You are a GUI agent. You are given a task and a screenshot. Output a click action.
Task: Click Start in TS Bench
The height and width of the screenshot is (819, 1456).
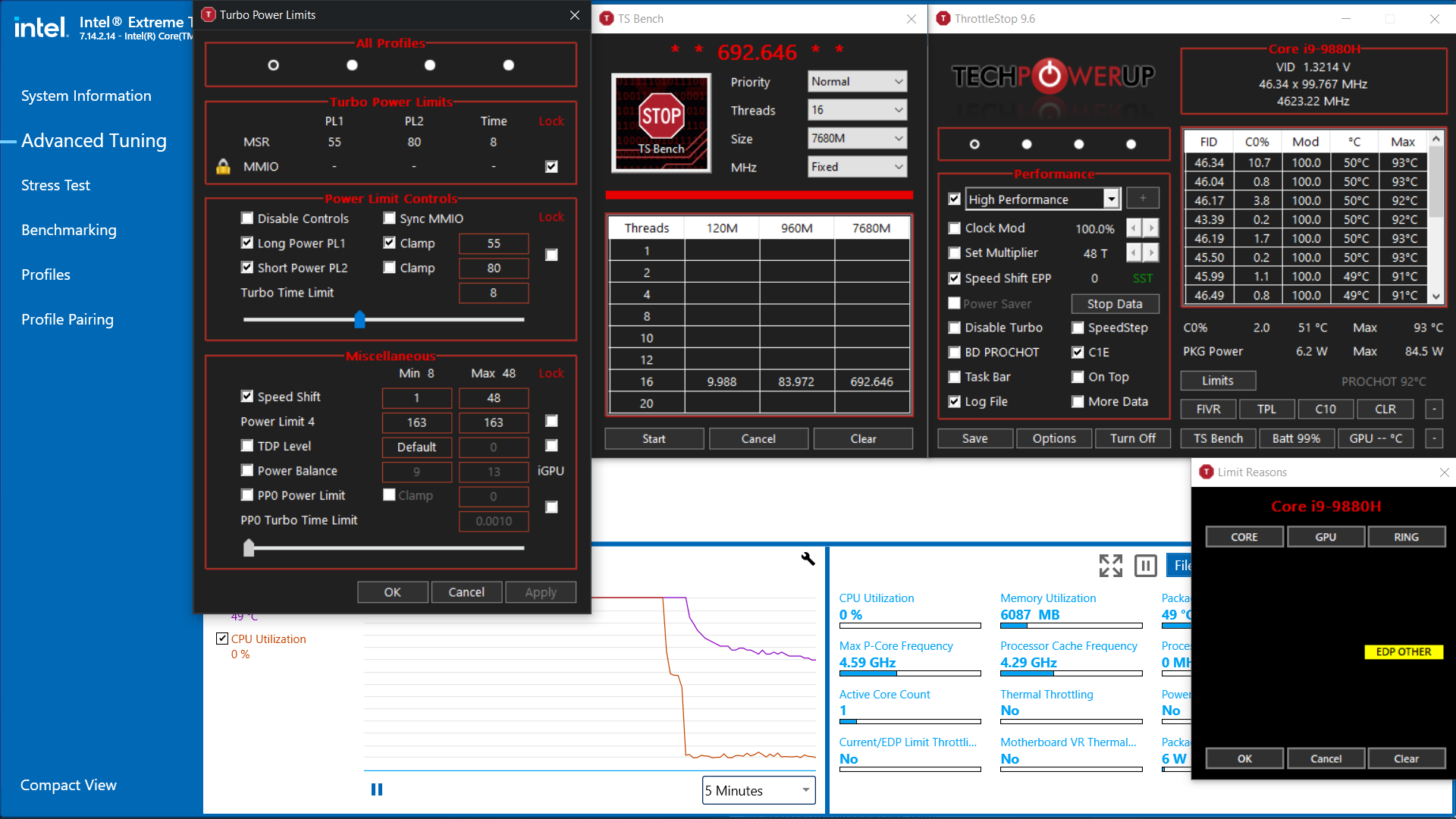coord(654,438)
